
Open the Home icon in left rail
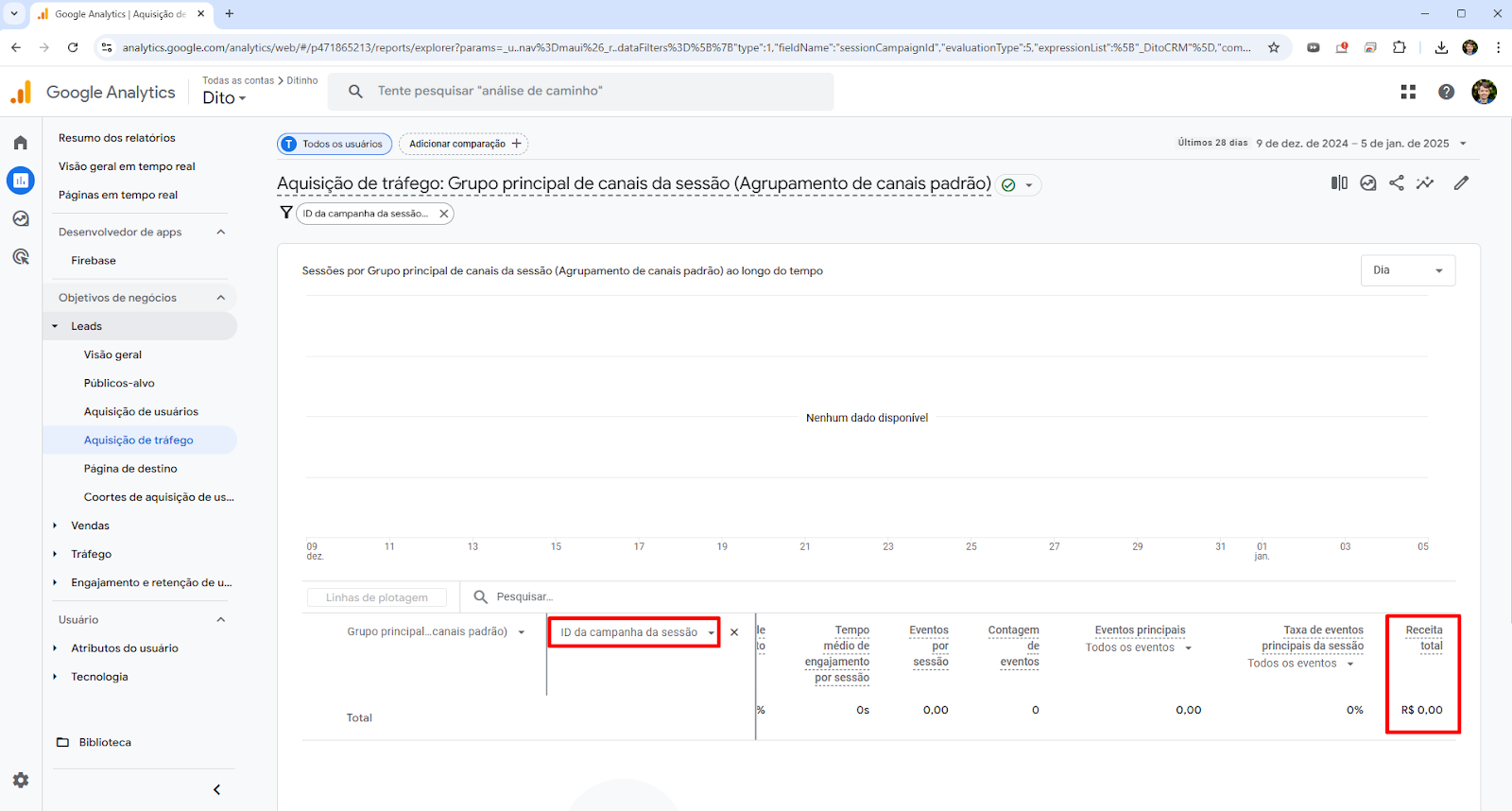tap(21, 143)
